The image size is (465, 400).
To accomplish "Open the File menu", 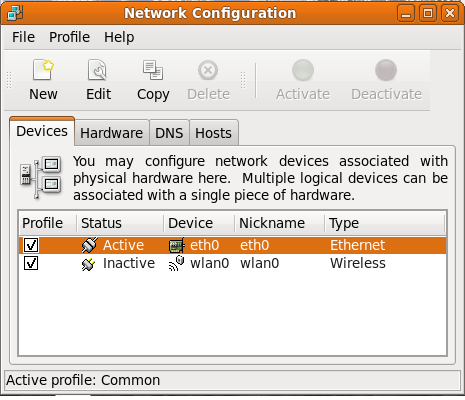I will tap(23, 37).
